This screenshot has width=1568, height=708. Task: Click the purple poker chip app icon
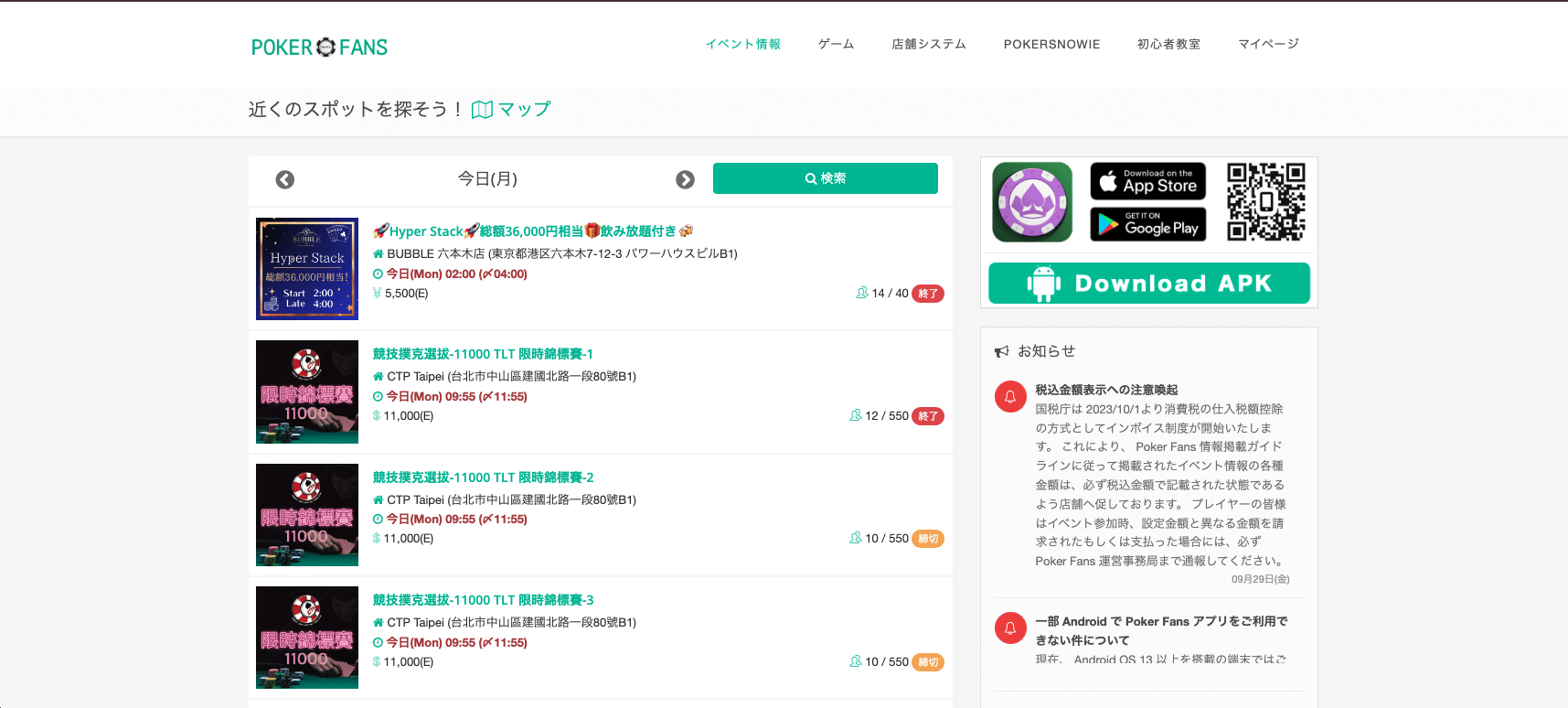pyautogui.click(x=1032, y=202)
